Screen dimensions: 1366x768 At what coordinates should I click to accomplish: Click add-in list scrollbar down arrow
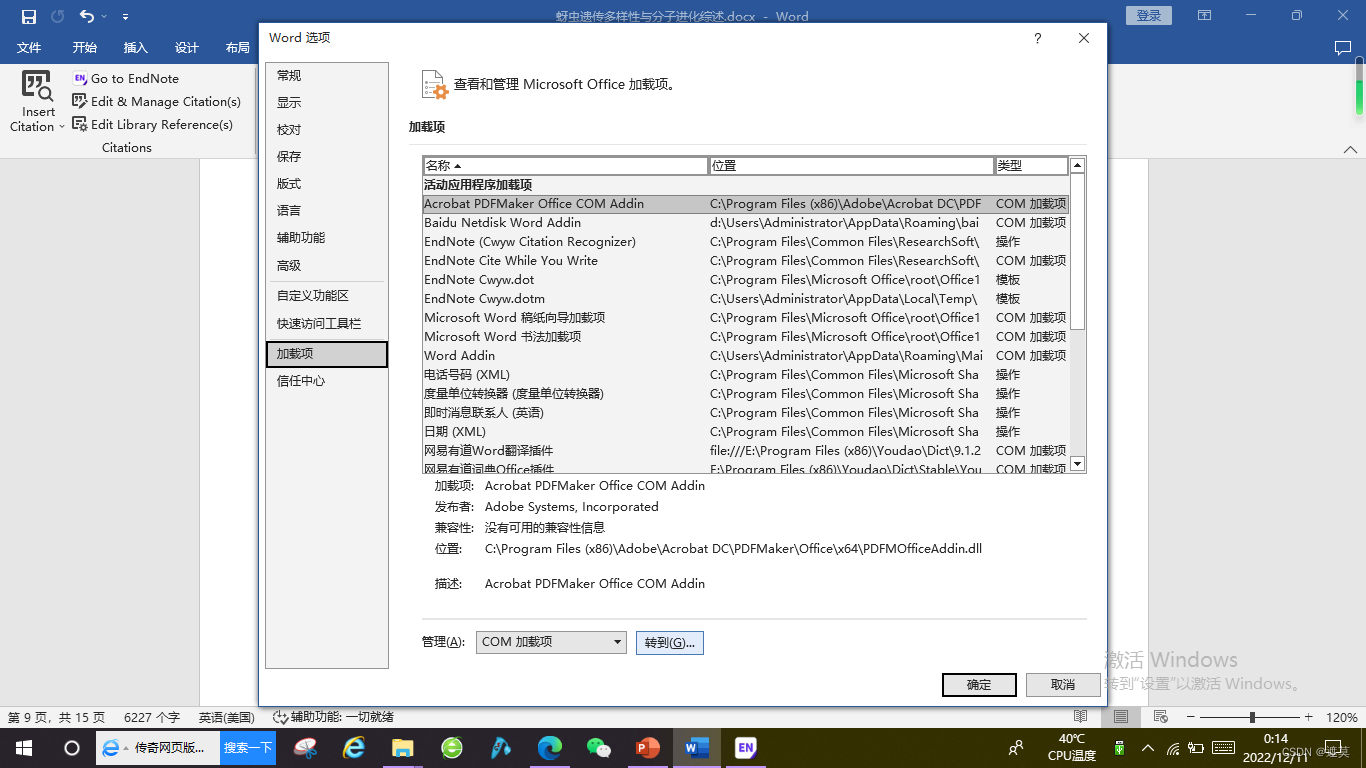coord(1077,464)
